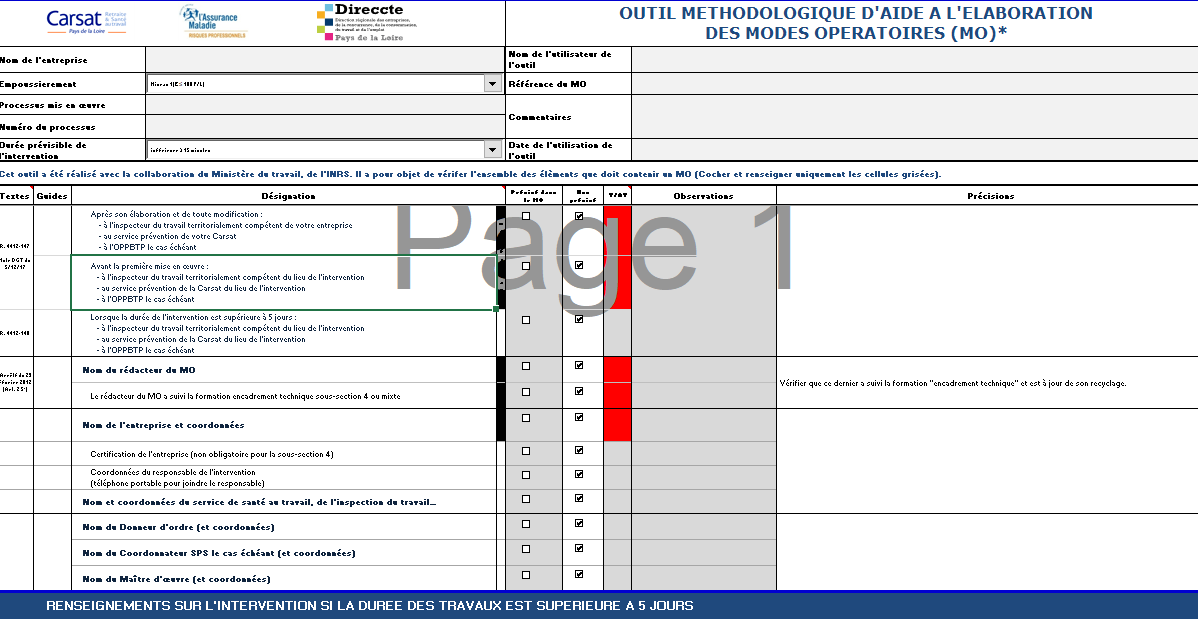The width and height of the screenshot is (1198, 619).
Task: Untick the checked box for the service de santé row
Action: [579, 498]
